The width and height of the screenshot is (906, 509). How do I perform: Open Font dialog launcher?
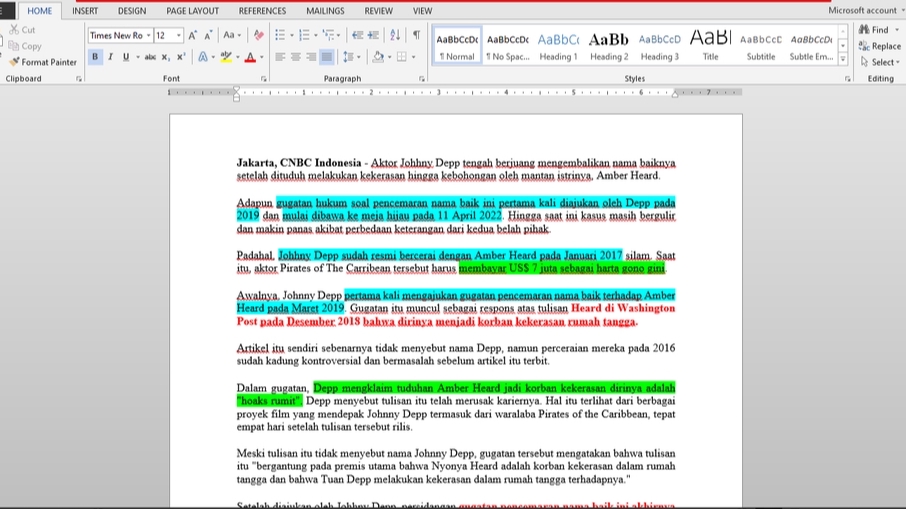263,79
